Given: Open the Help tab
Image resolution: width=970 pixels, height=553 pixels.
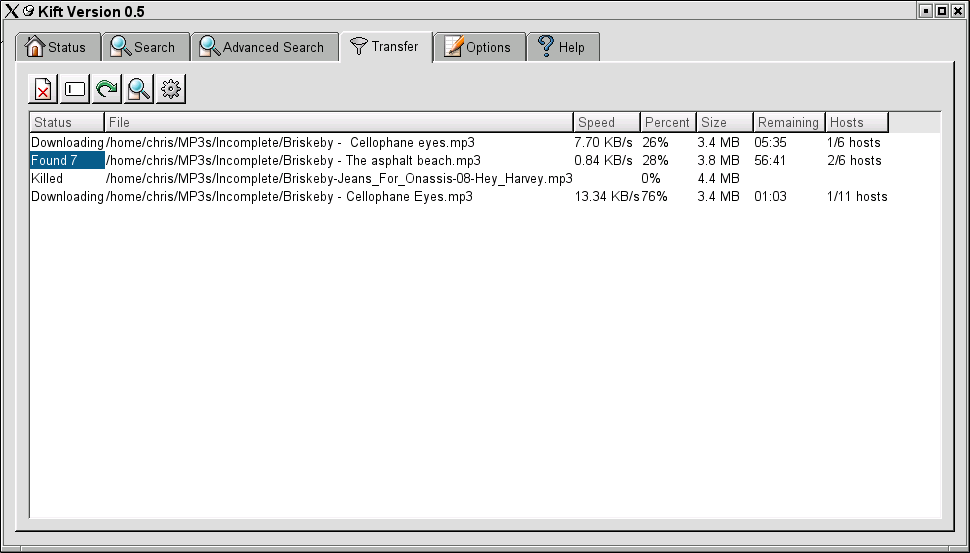Looking at the screenshot, I should point(563,47).
